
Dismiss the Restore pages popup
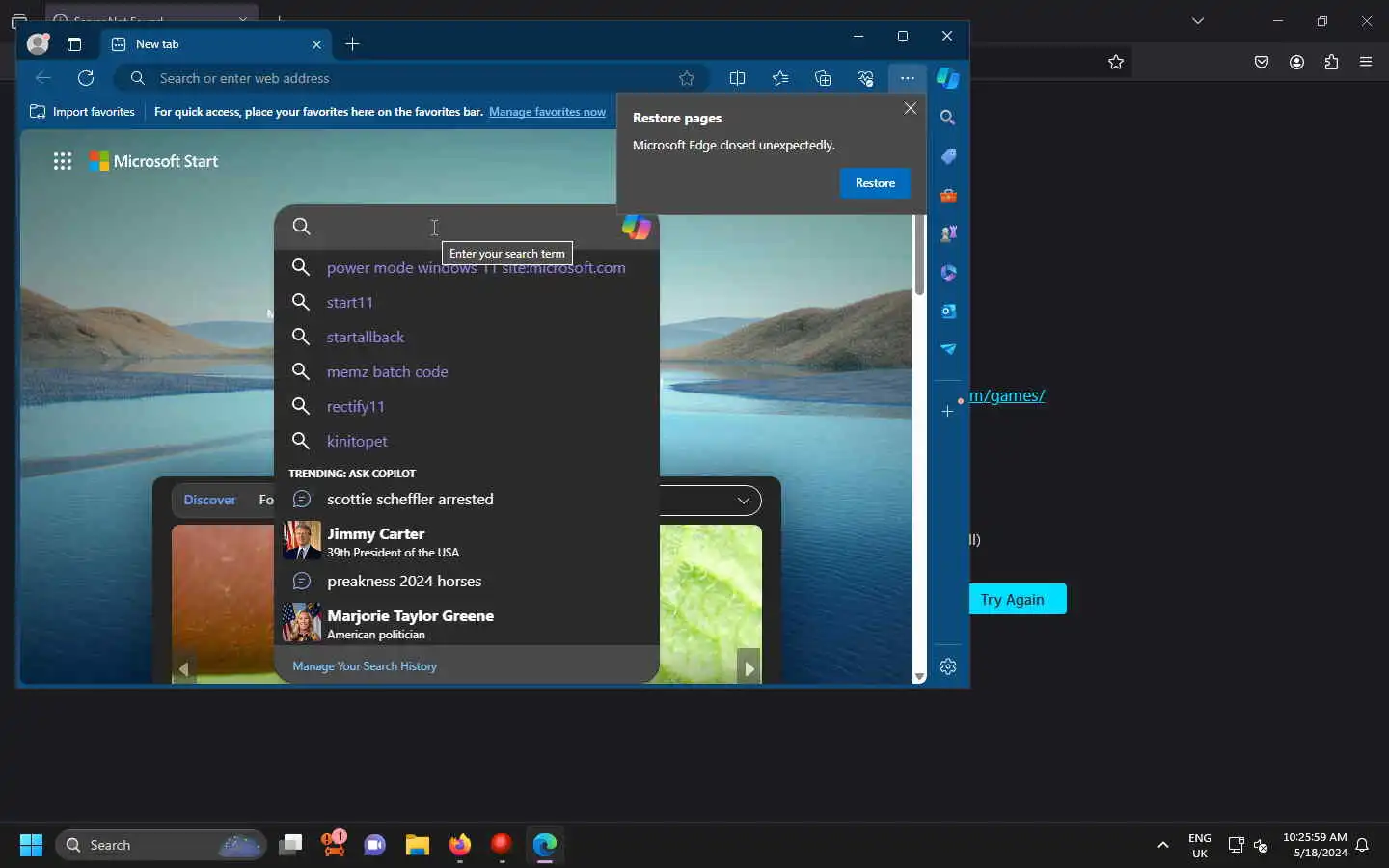pyautogui.click(x=910, y=108)
